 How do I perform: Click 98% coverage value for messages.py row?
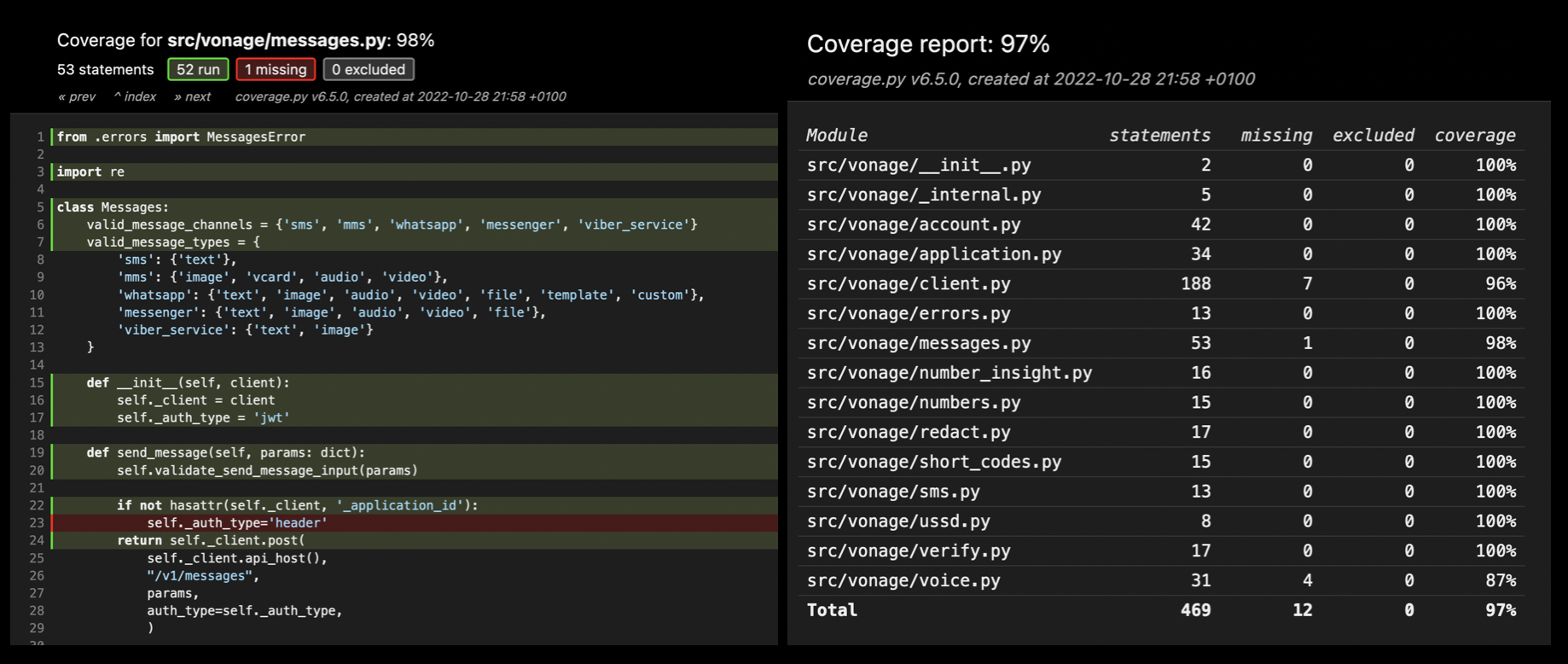[1501, 343]
